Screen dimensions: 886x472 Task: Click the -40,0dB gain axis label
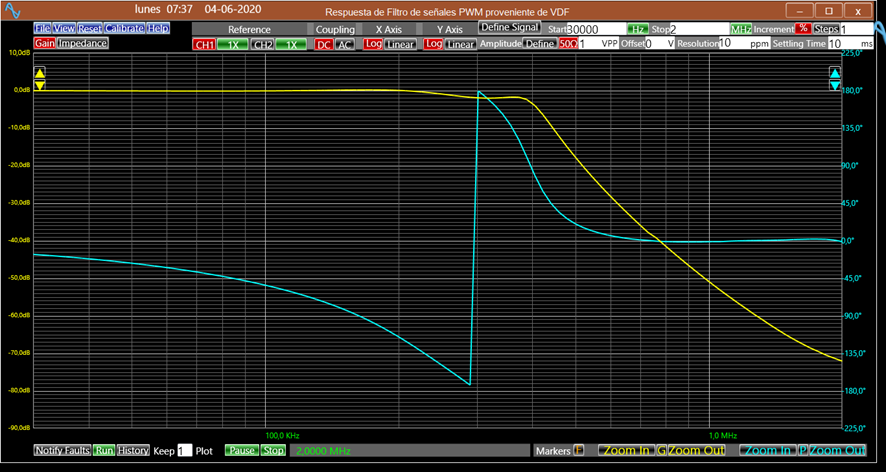(x=20, y=240)
